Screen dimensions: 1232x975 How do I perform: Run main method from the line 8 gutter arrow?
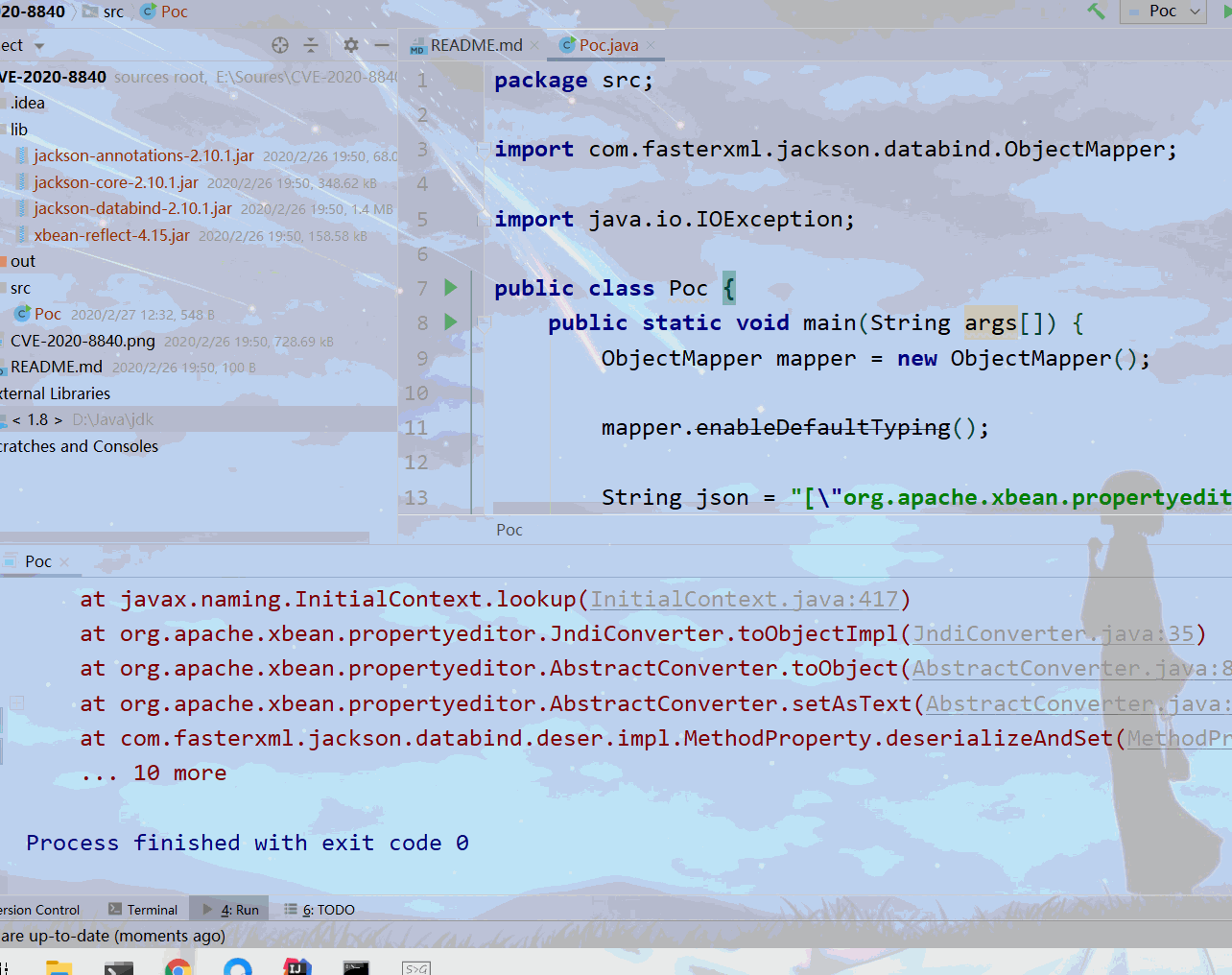(451, 321)
